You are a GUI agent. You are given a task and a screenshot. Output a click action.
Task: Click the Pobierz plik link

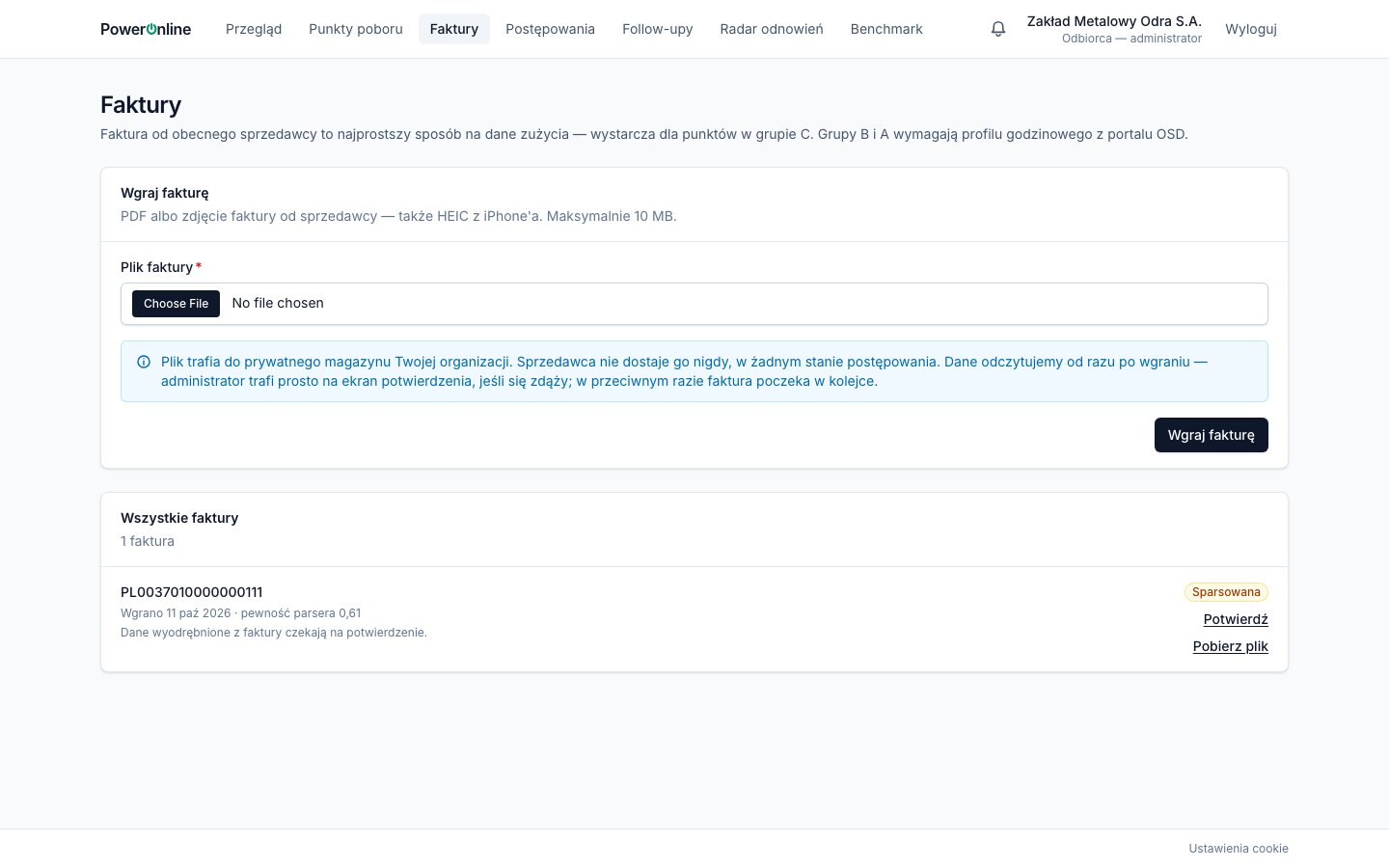coord(1231,646)
